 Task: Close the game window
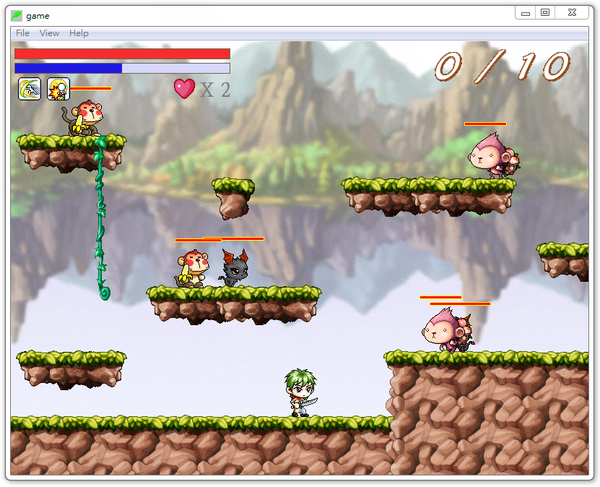(x=572, y=13)
